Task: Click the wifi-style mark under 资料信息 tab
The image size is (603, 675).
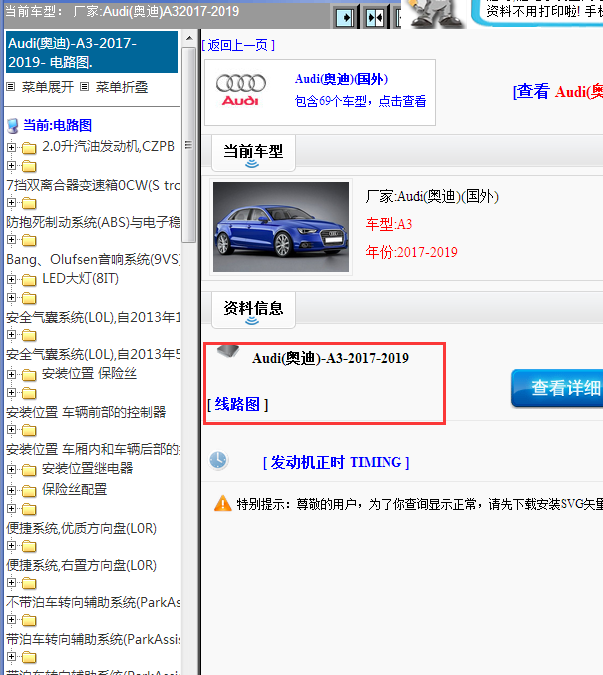Action: click(252, 321)
